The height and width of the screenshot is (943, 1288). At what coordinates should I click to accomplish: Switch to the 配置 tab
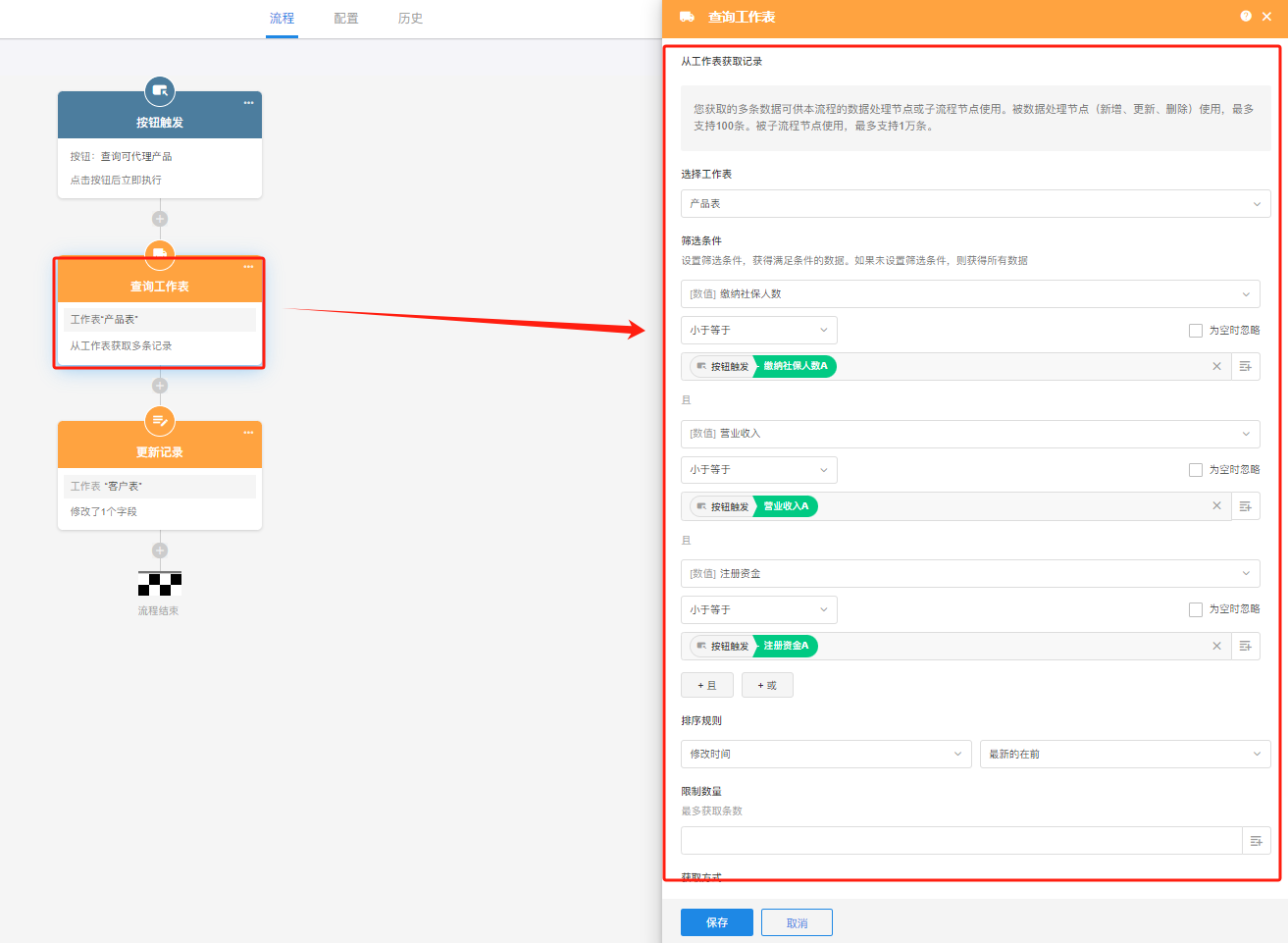click(x=346, y=19)
